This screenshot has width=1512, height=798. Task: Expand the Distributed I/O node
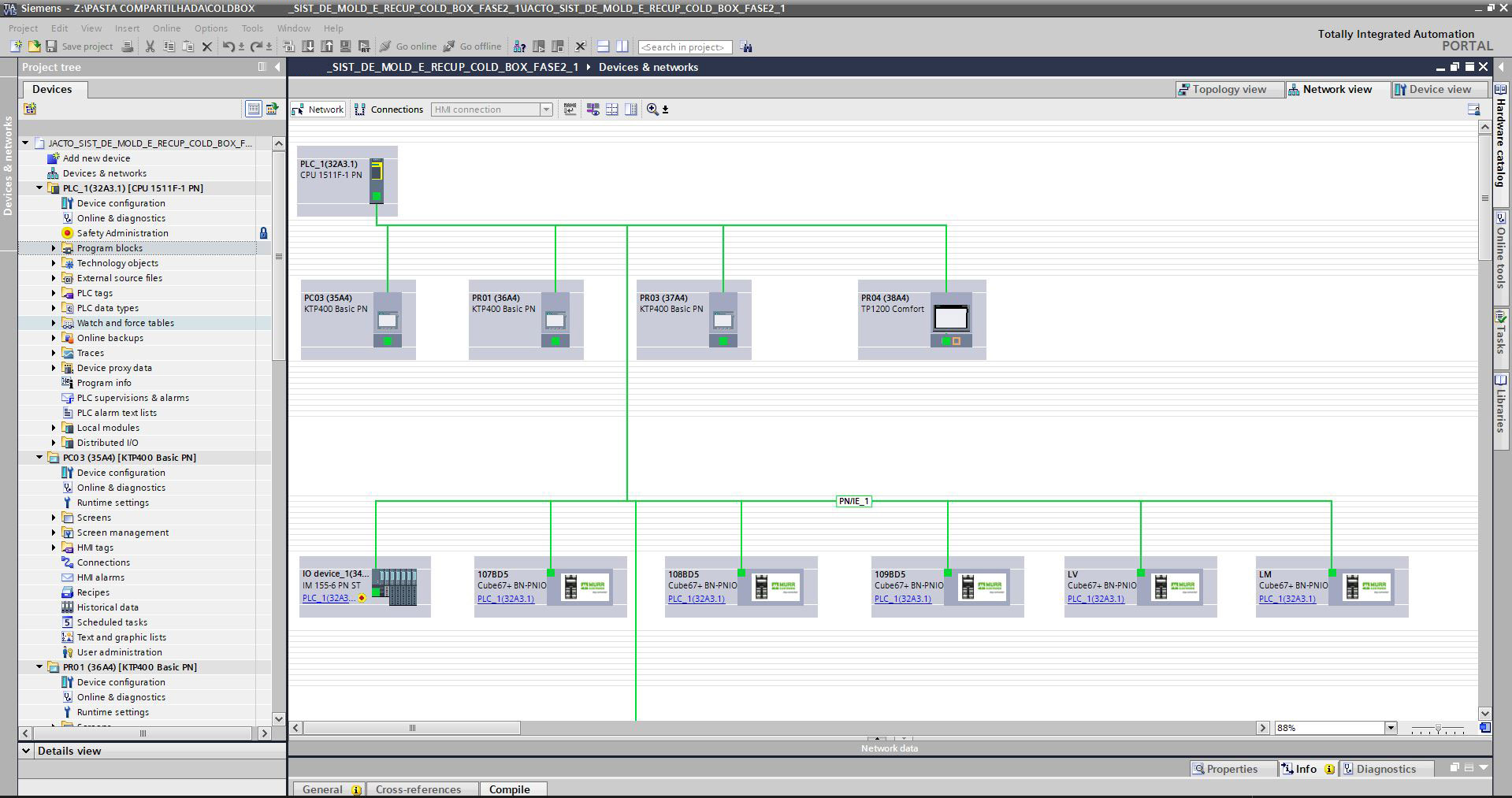click(54, 443)
